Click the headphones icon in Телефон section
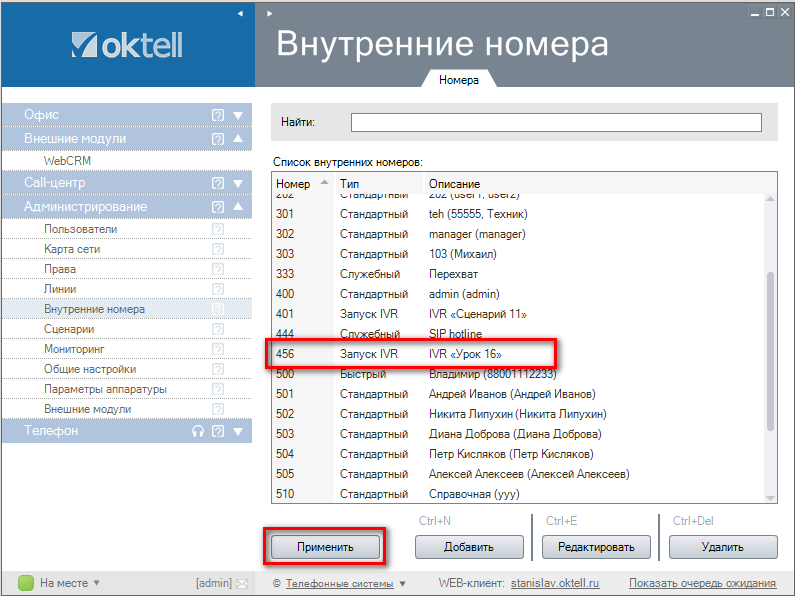The height and width of the screenshot is (596, 795). [x=198, y=431]
